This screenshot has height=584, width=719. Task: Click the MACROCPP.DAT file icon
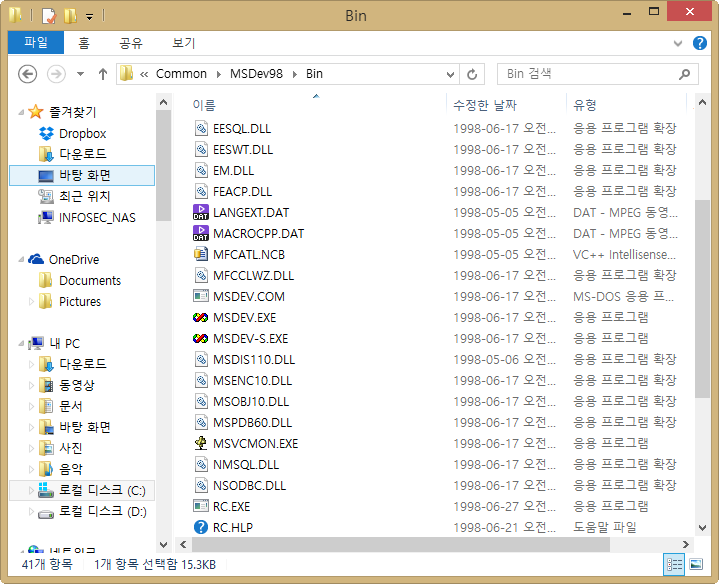coord(201,233)
